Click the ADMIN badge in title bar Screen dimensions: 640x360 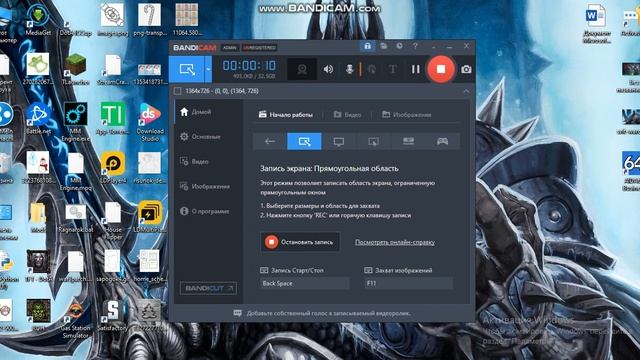click(x=230, y=48)
